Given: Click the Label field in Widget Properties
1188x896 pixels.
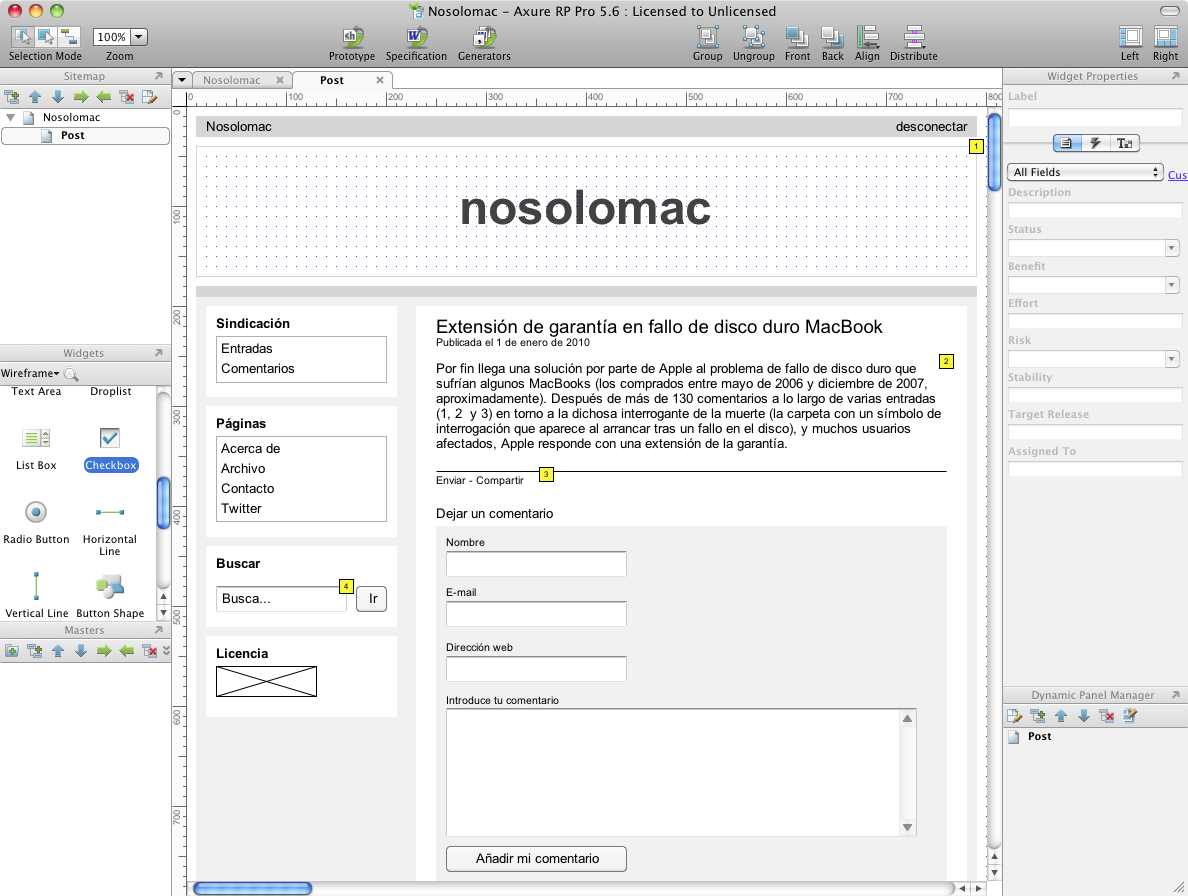Looking at the screenshot, I should point(1095,117).
